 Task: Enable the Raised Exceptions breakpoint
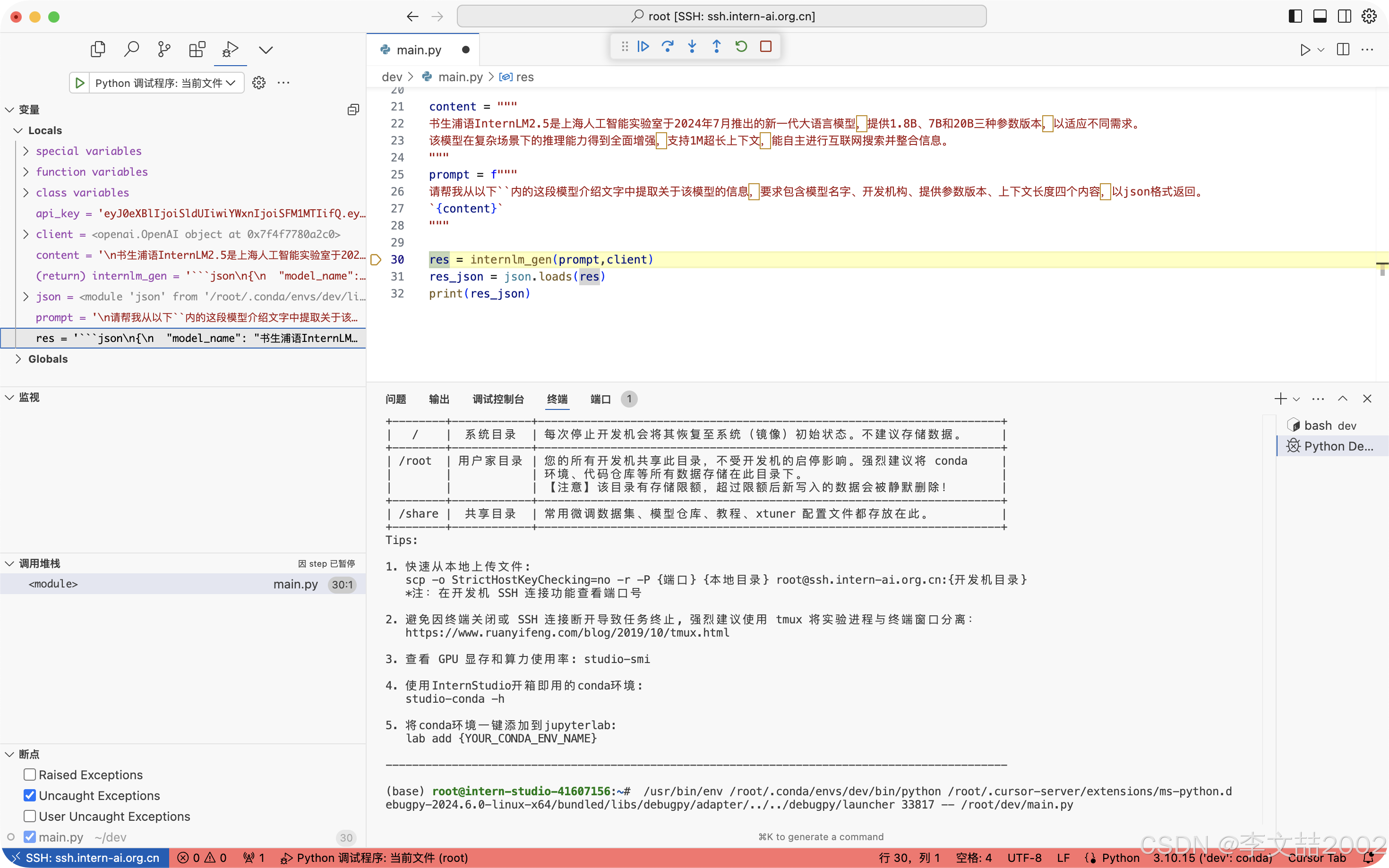coord(30,774)
